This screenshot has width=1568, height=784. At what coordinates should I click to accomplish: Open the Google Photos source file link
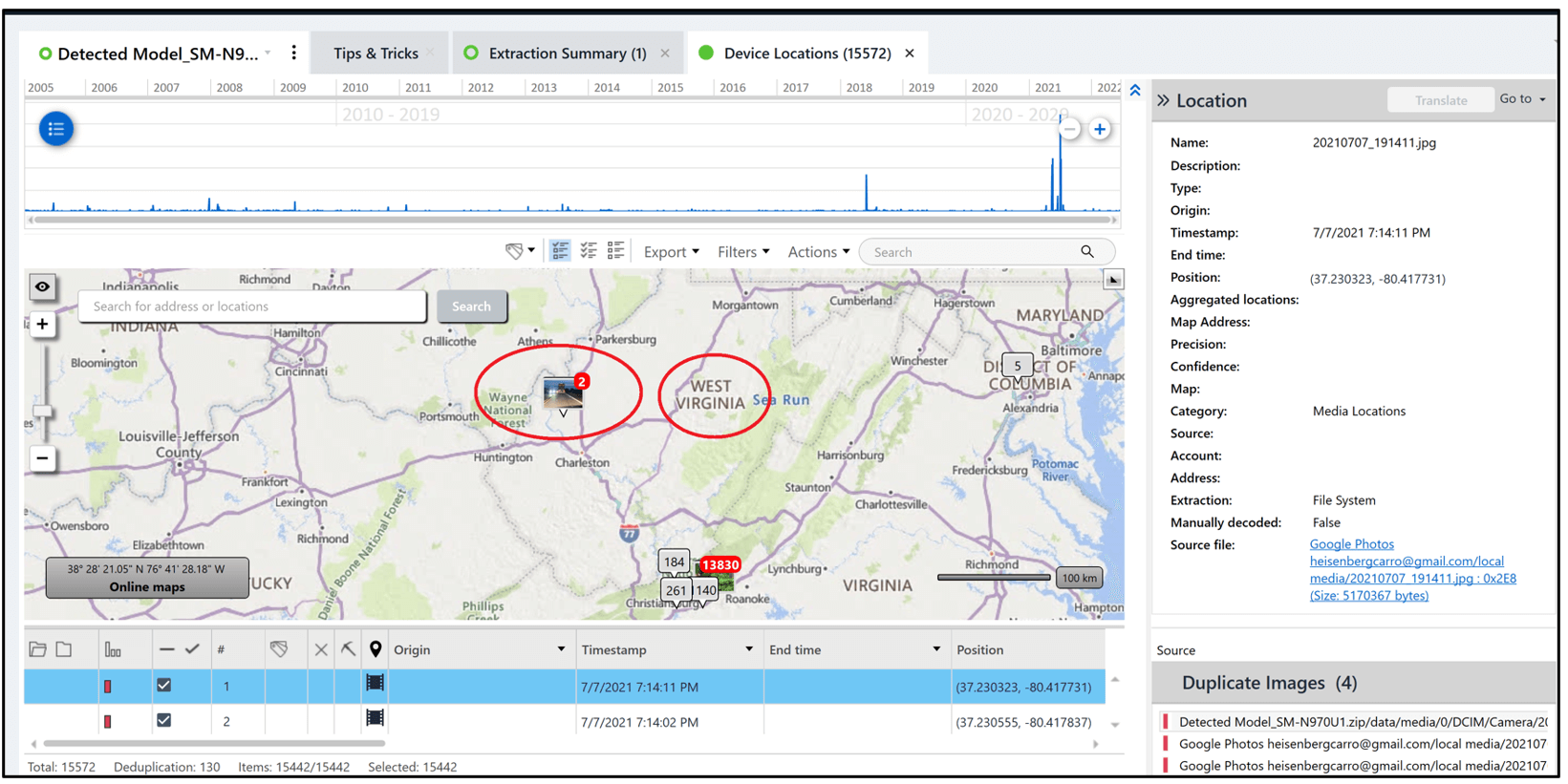pyautogui.click(x=1351, y=544)
